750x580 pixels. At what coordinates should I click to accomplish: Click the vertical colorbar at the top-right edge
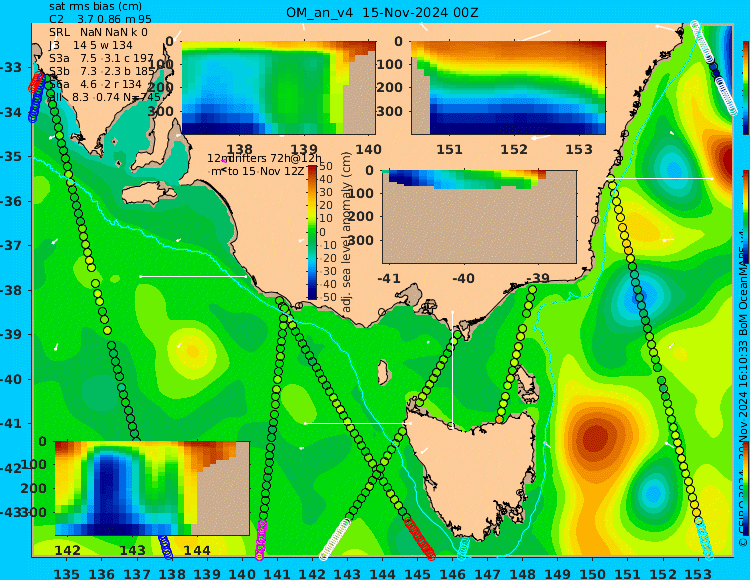745,88
